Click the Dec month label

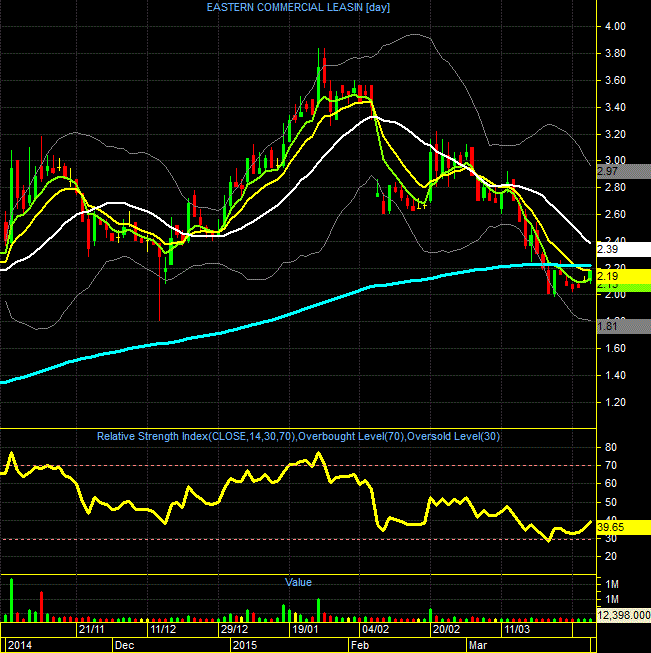(x=125, y=645)
